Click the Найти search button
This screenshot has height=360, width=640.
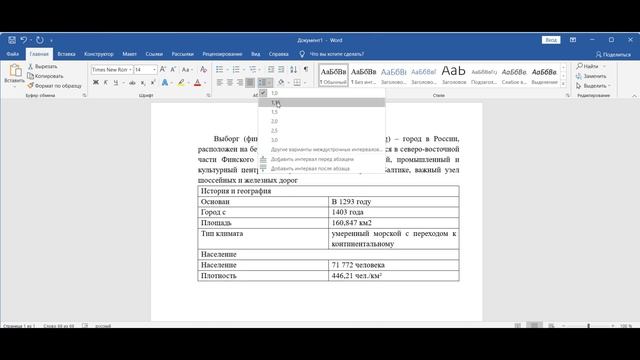(x=587, y=66)
